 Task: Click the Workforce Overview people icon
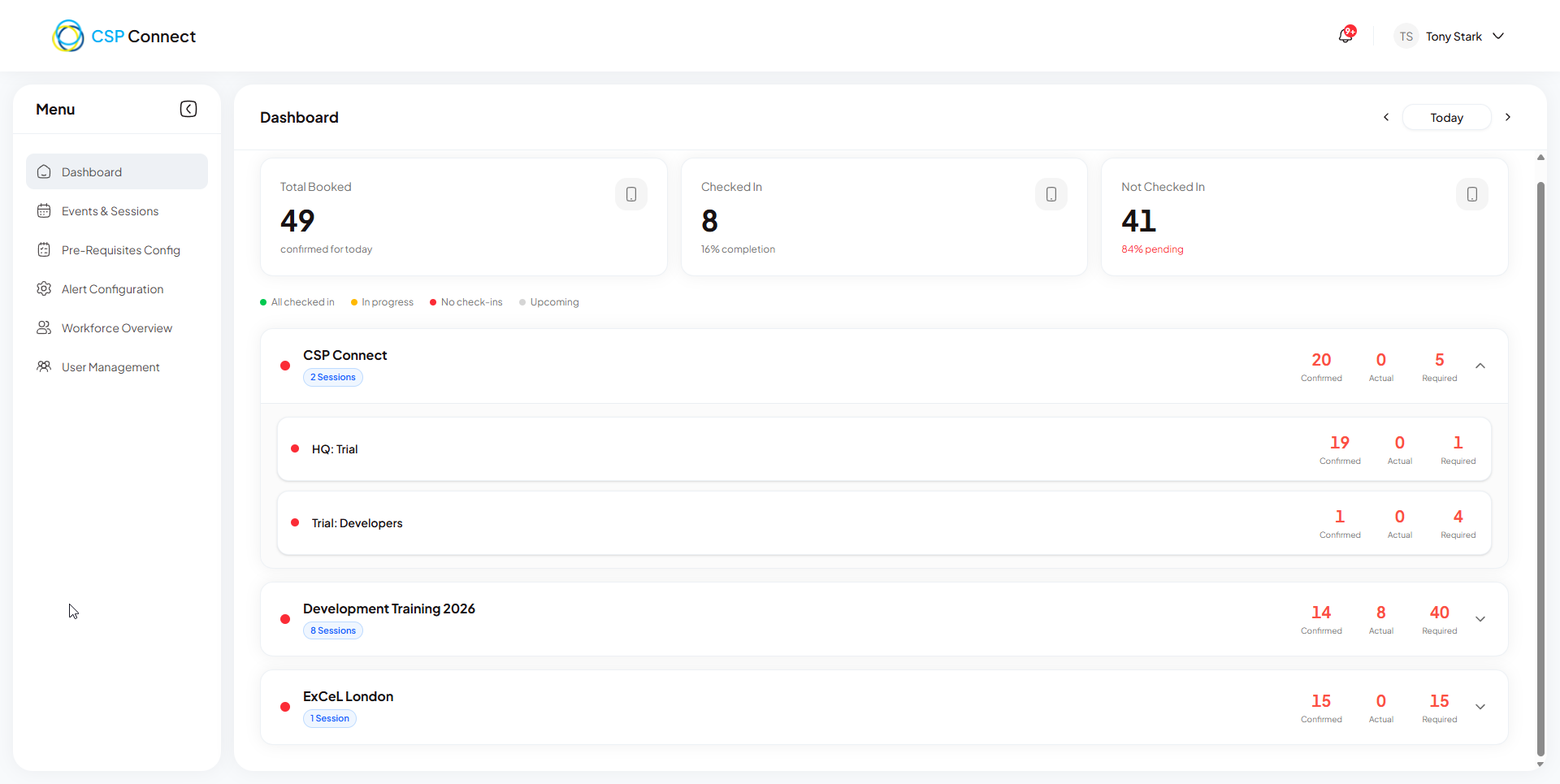[x=44, y=327]
